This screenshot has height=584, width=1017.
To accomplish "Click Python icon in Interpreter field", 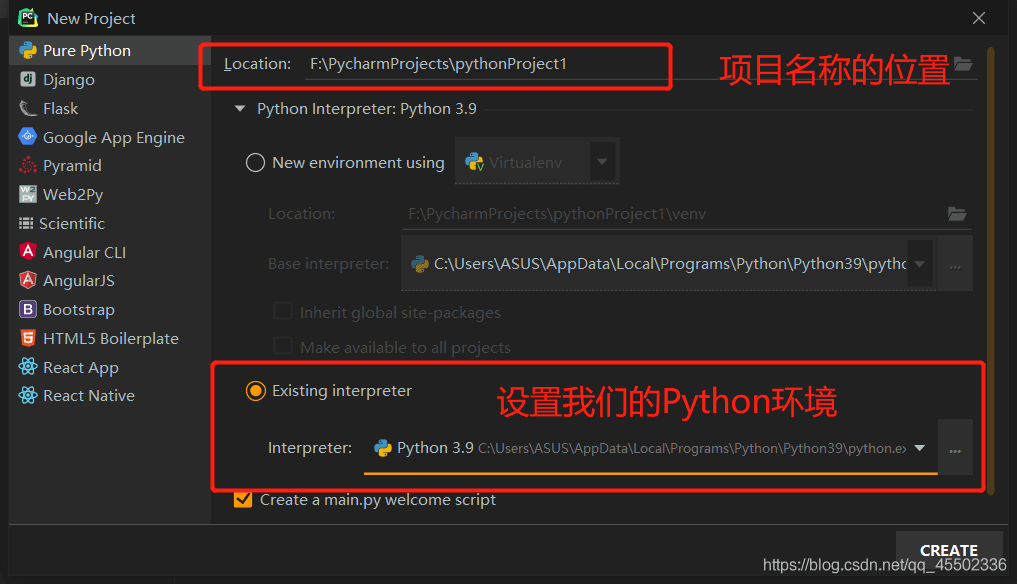I will 383,448.
